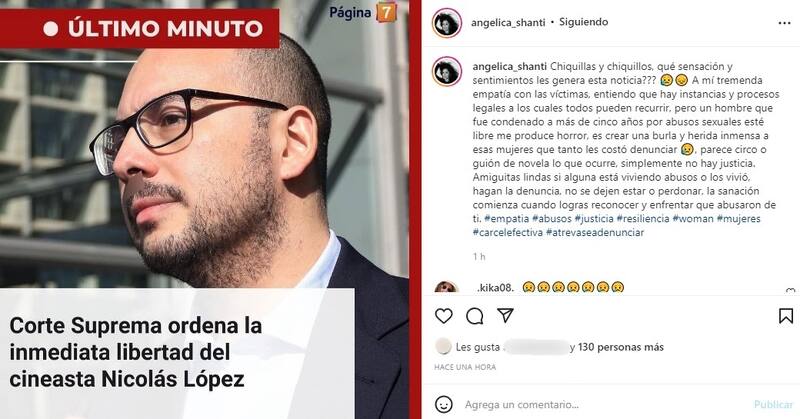Open the #atrevaseadenunciar hashtag
The height and width of the screenshot is (419, 800).
tap(595, 232)
